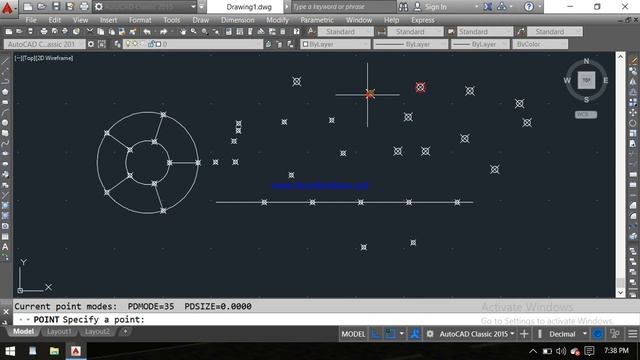Open the Modify menu
640x360 pixels.
[277, 20]
